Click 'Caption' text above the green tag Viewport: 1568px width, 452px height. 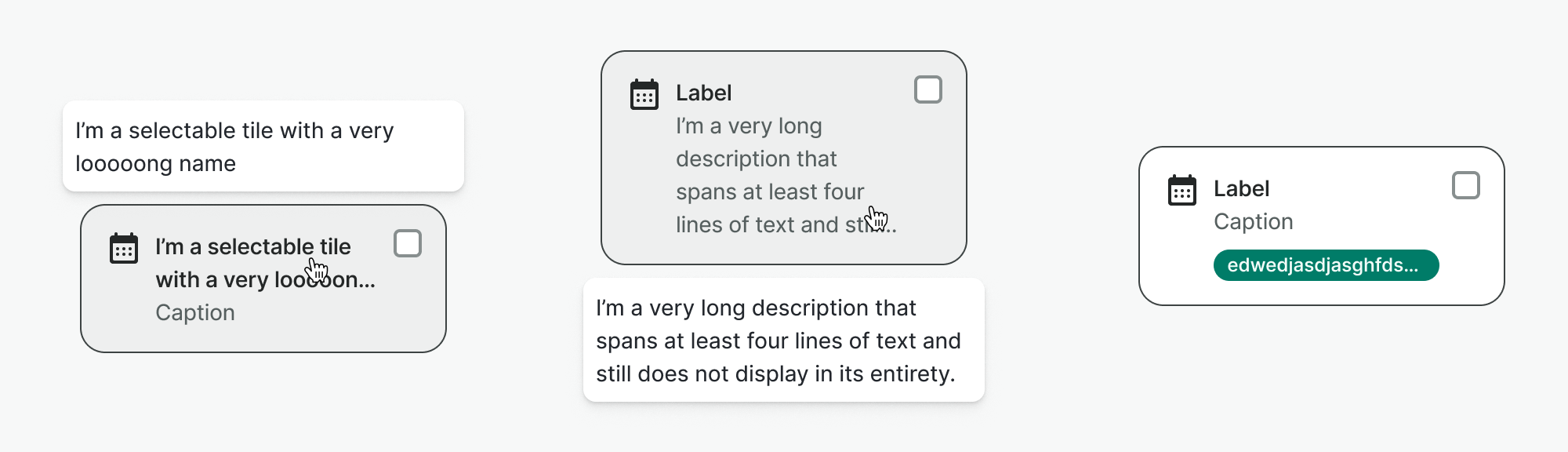1253,222
